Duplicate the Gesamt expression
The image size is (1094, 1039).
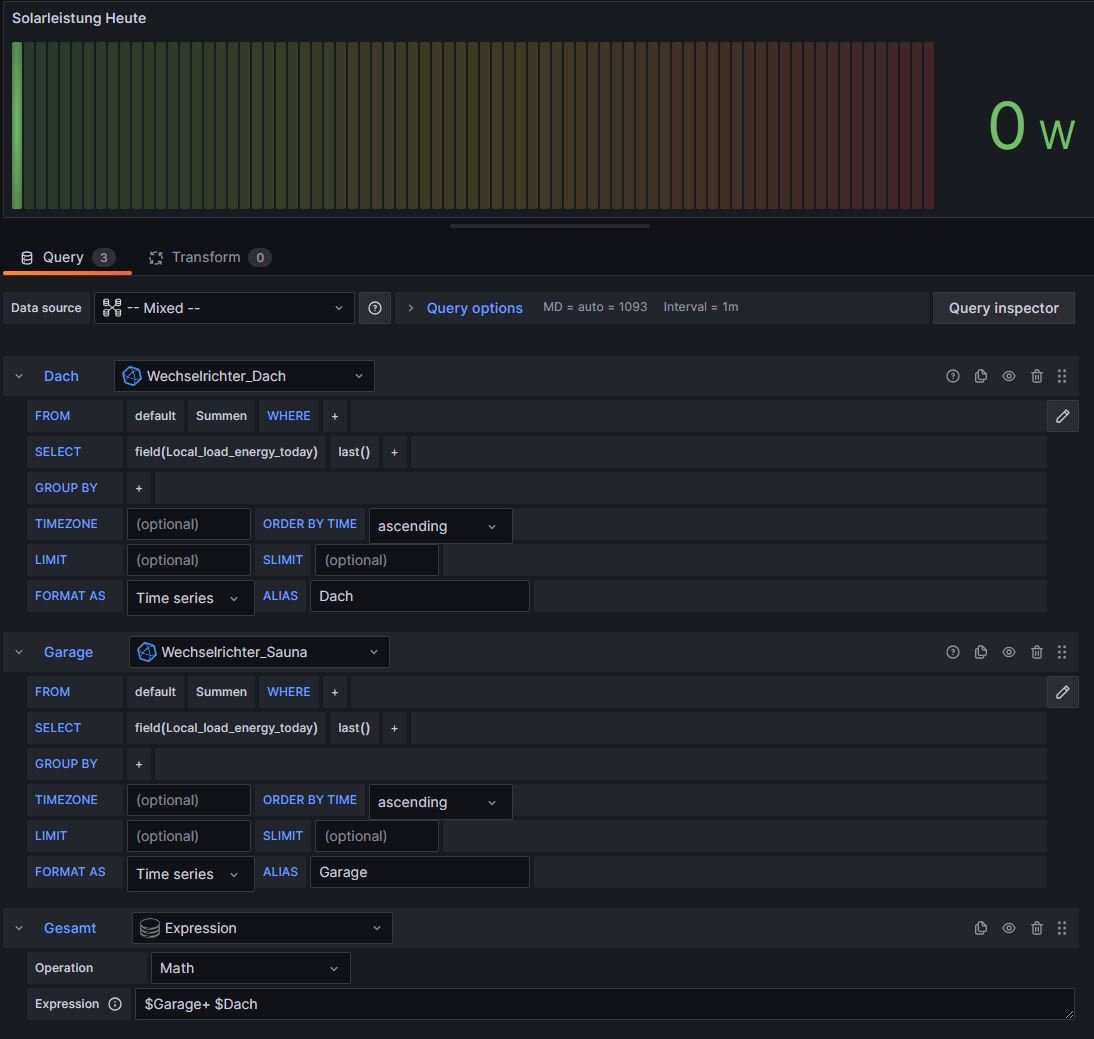click(980, 928)
